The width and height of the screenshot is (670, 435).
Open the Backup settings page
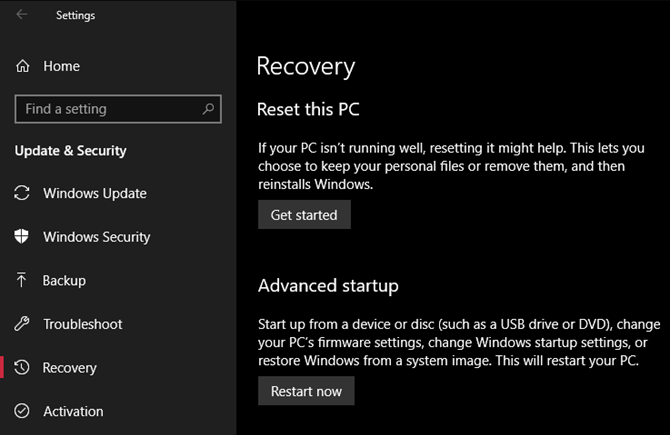(64, 281)
